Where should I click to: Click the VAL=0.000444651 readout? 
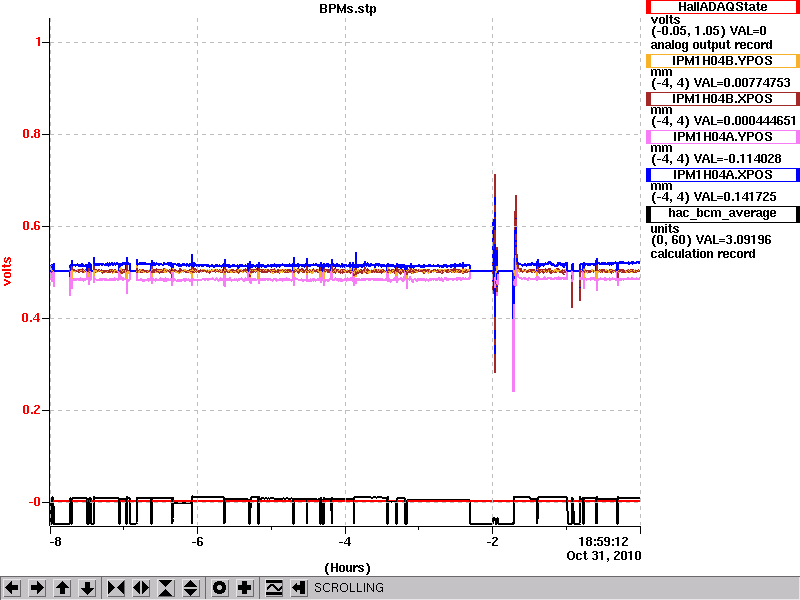pos(745,121)
